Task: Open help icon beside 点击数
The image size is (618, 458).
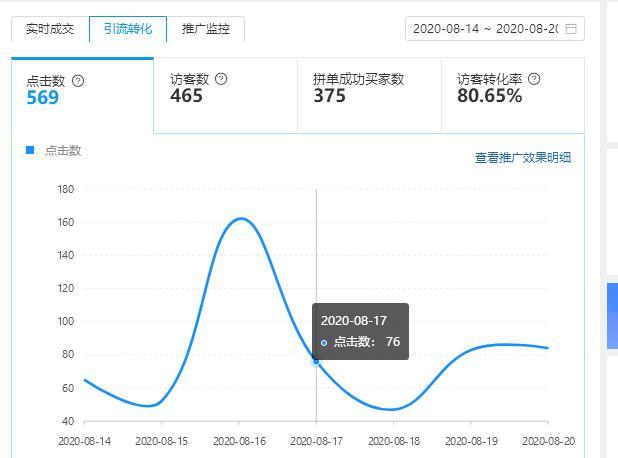Action: [x=78, y=81]
